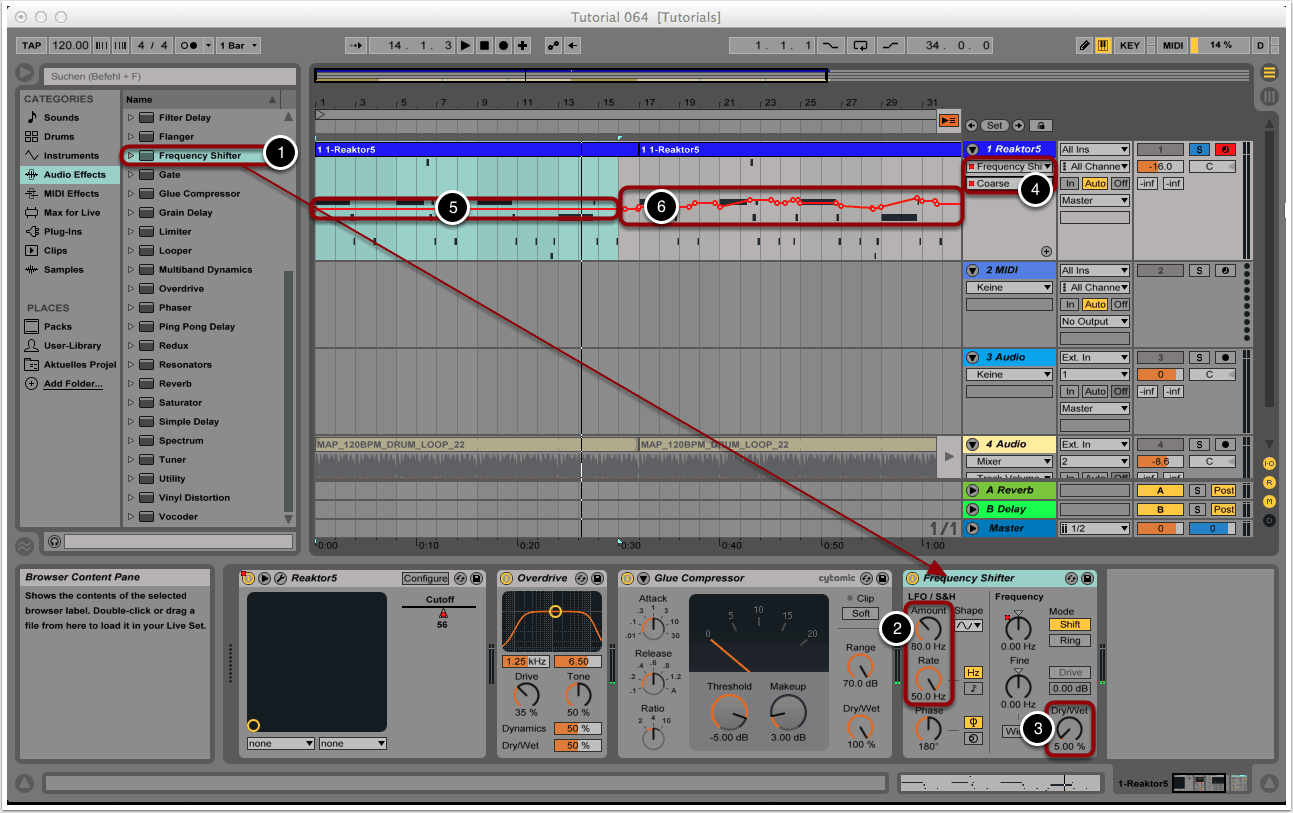Screen dimensions: 1293x813
Task: Click the metronome button
Action: (189, 46)
